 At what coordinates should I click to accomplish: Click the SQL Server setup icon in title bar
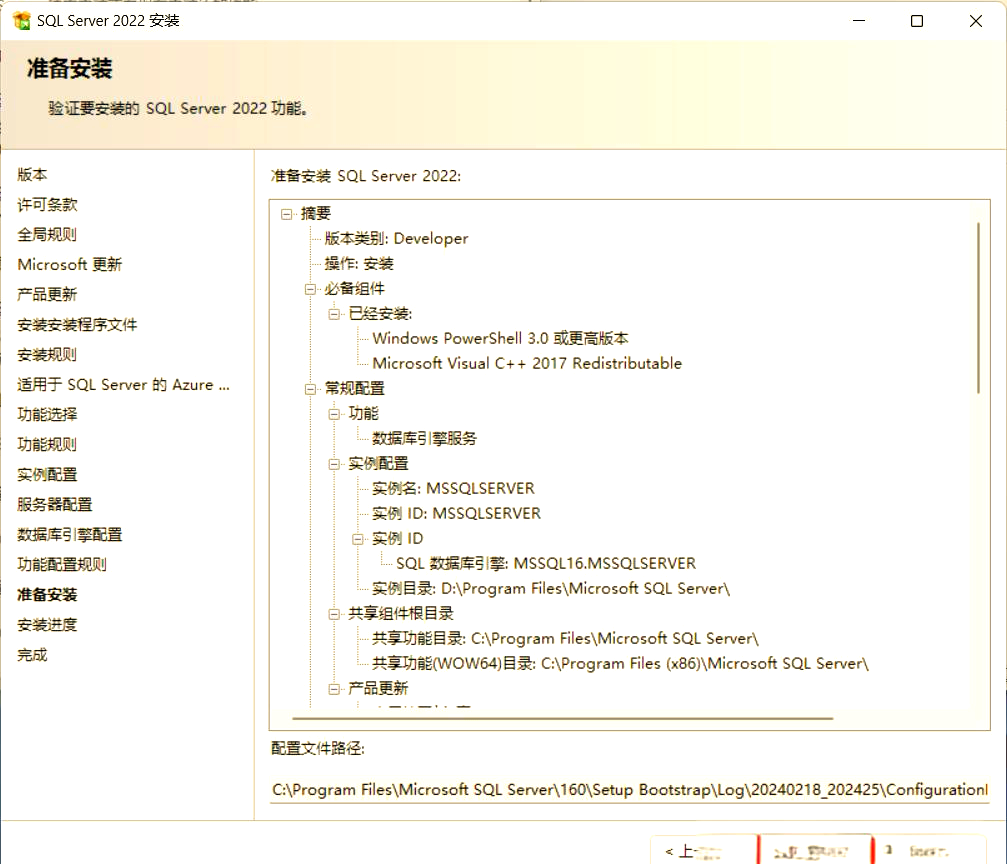(22, 21)
